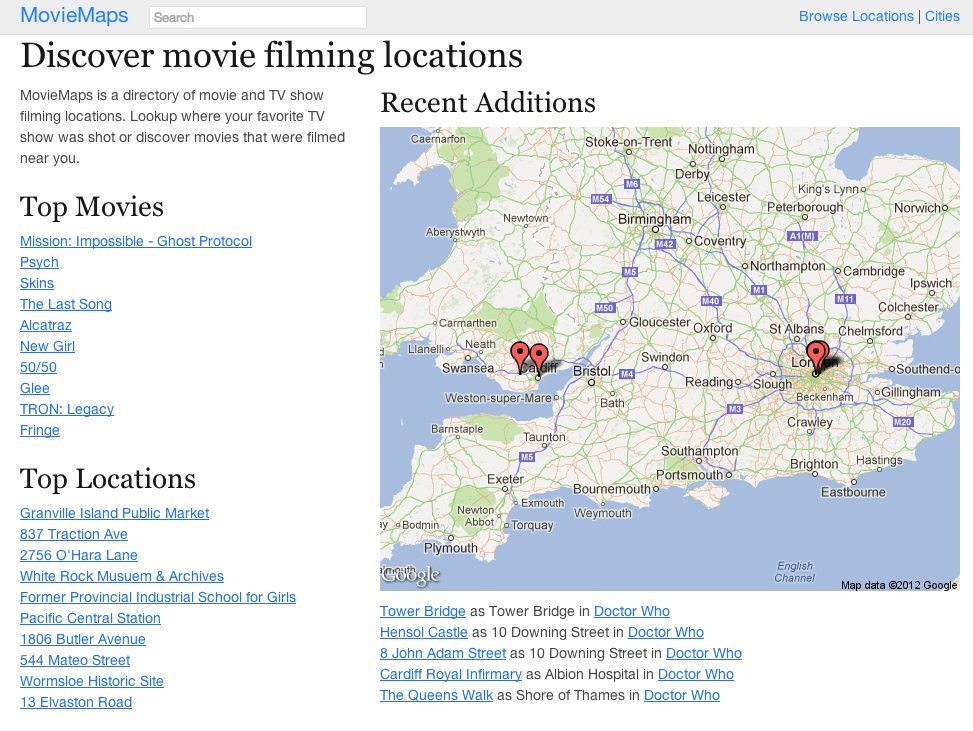Image resolution: width=973 pixels, height=731 pixels.
Task: Click the Oxford label on the map
Action: click(x=712, y=328)
